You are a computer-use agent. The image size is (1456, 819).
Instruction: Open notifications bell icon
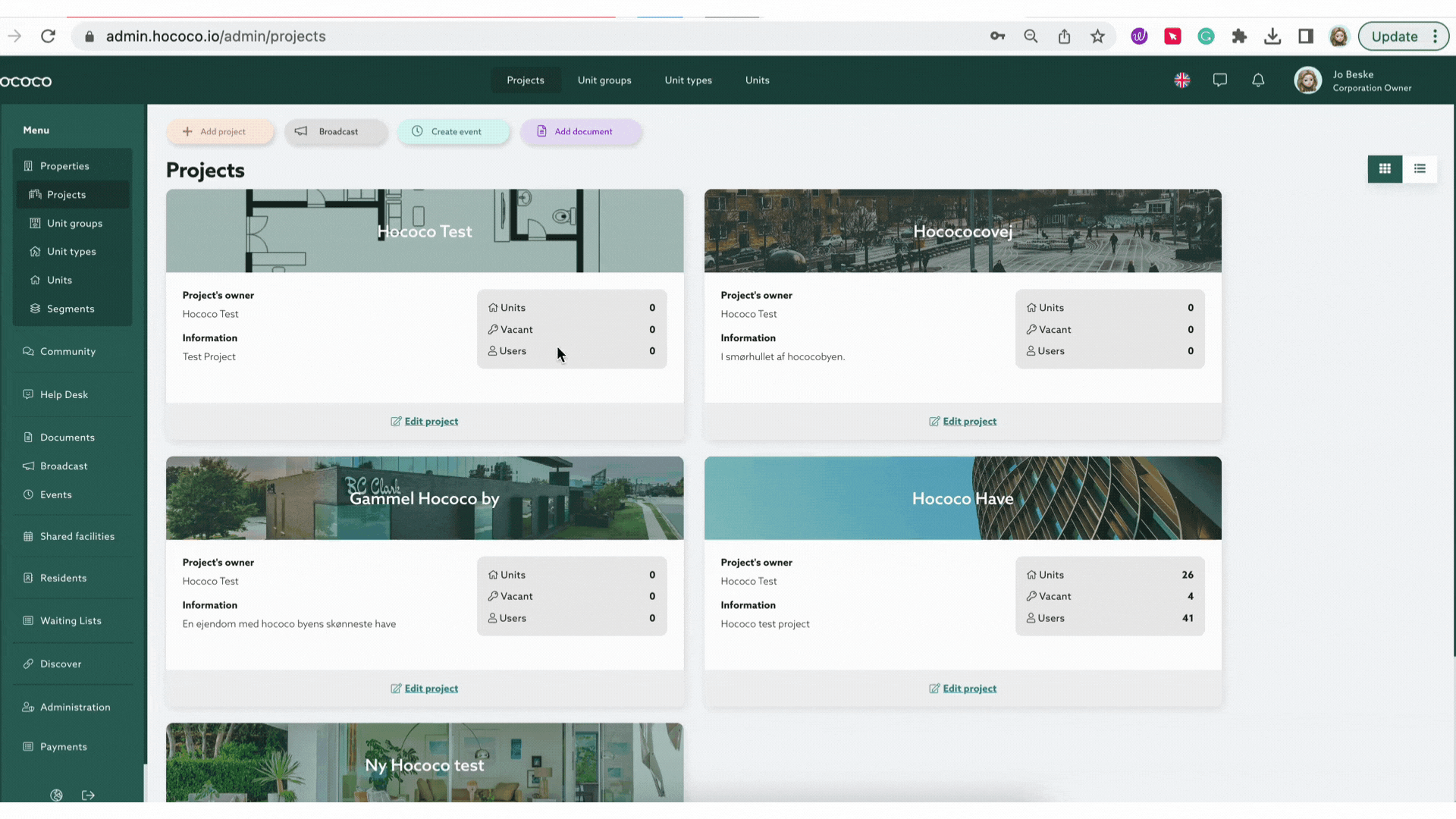1258,80
